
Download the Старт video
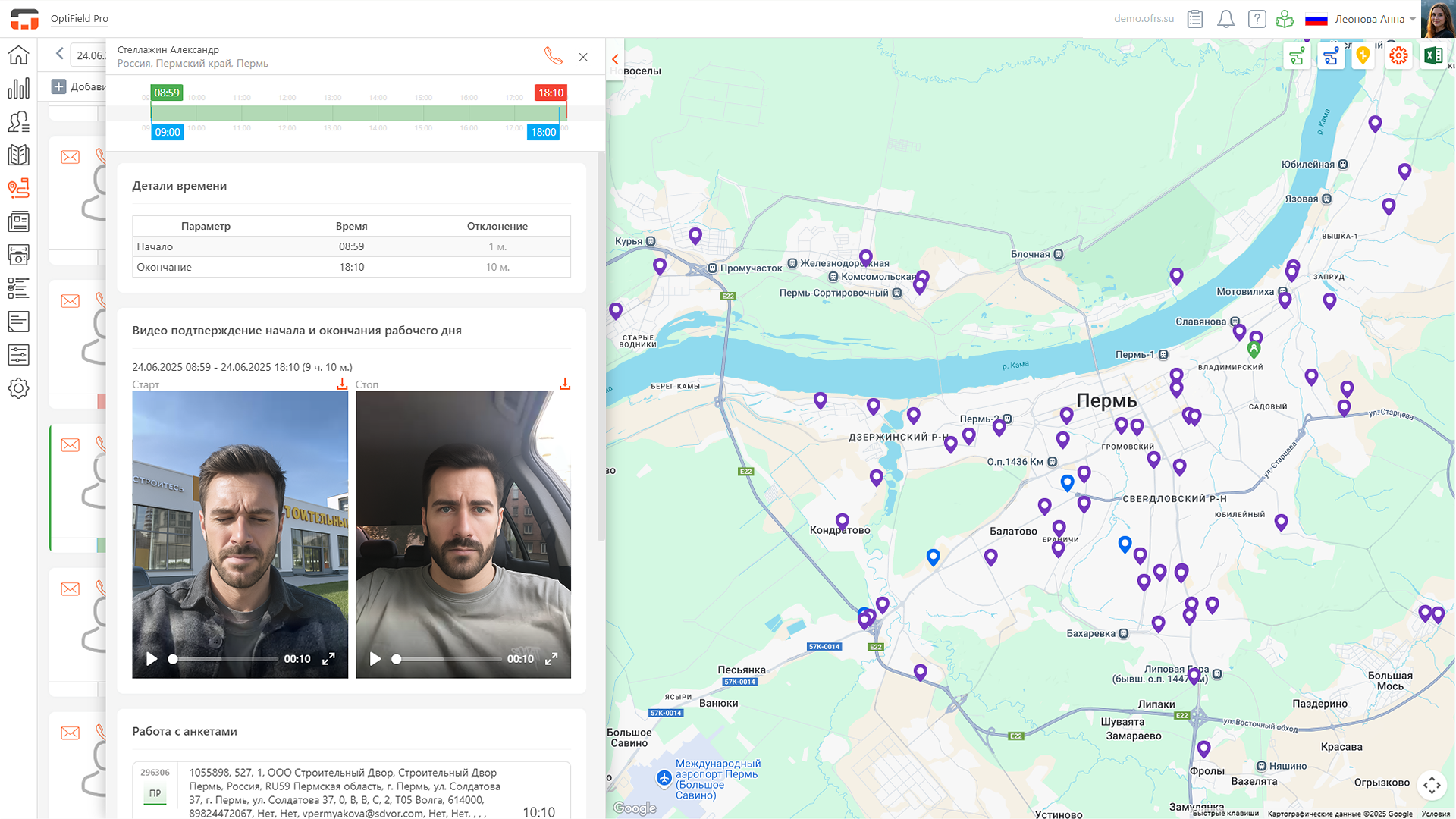coord(342,384)
